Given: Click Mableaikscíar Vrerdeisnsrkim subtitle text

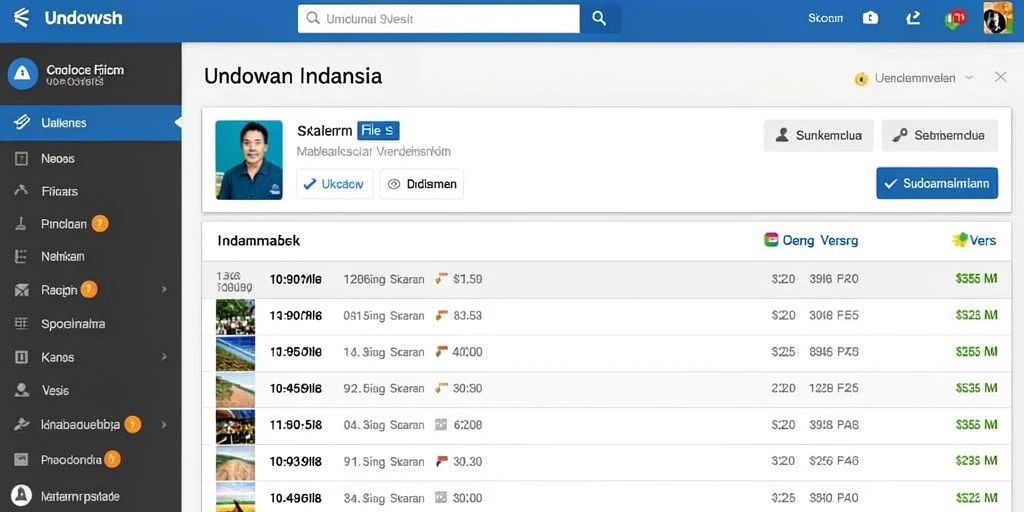Looking at the screenshot, I should (374, 152).
